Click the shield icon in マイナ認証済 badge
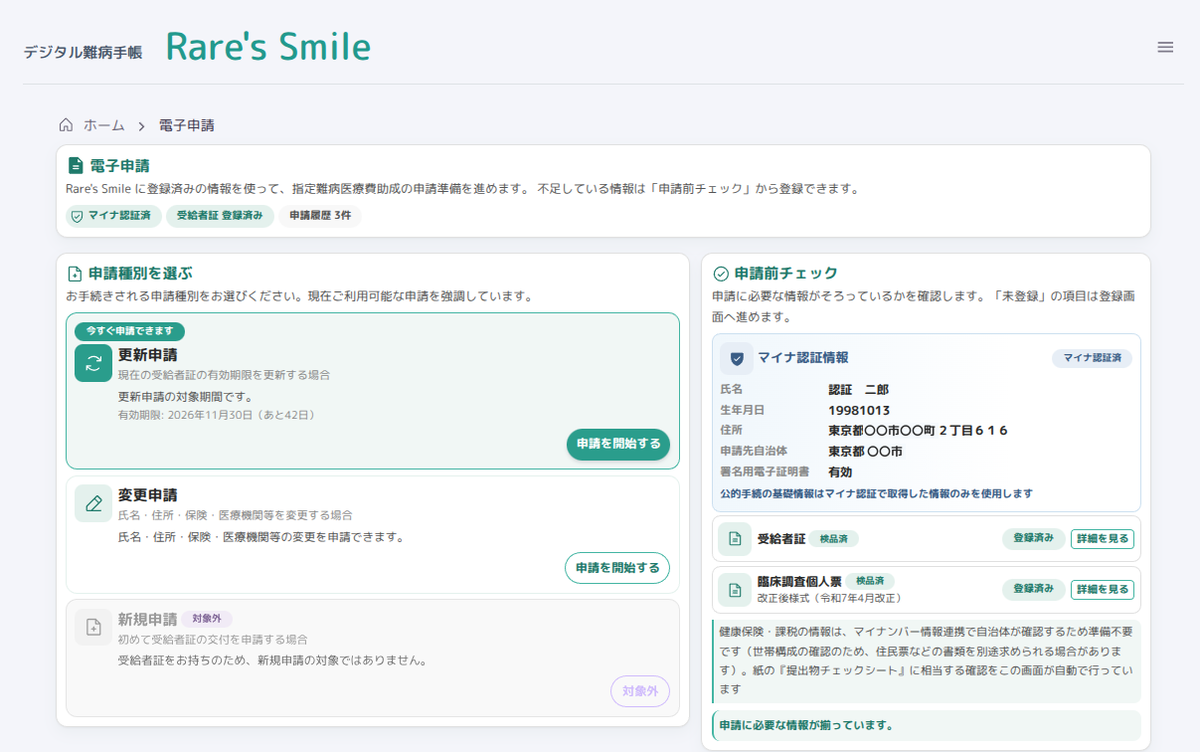Viewport: 1200px width, 752px height. point(77,216)
